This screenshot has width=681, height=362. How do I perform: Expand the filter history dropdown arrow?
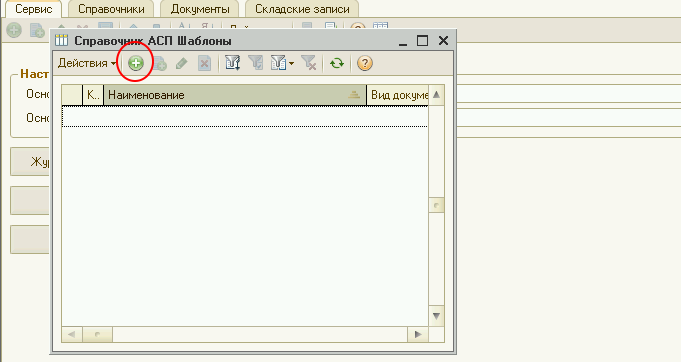click(291, 64)
